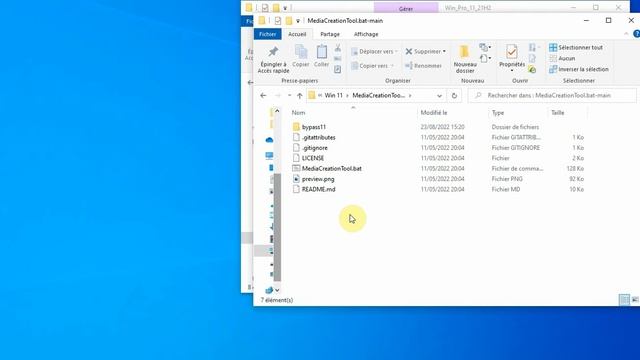Create a Nouveau dossier
Screen dimensions: 640x360
coord(465,60)
